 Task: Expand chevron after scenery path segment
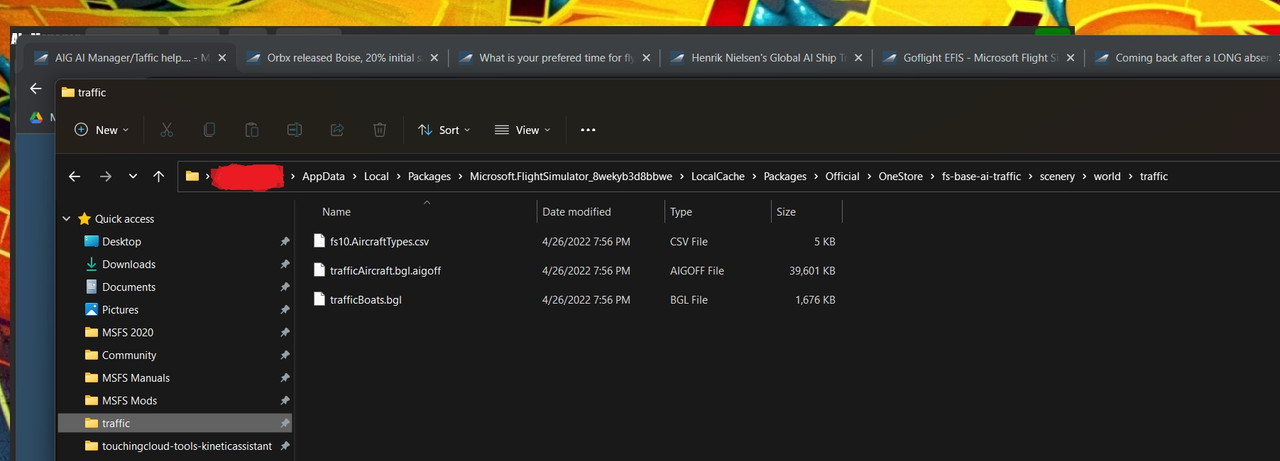point(1084,176)
